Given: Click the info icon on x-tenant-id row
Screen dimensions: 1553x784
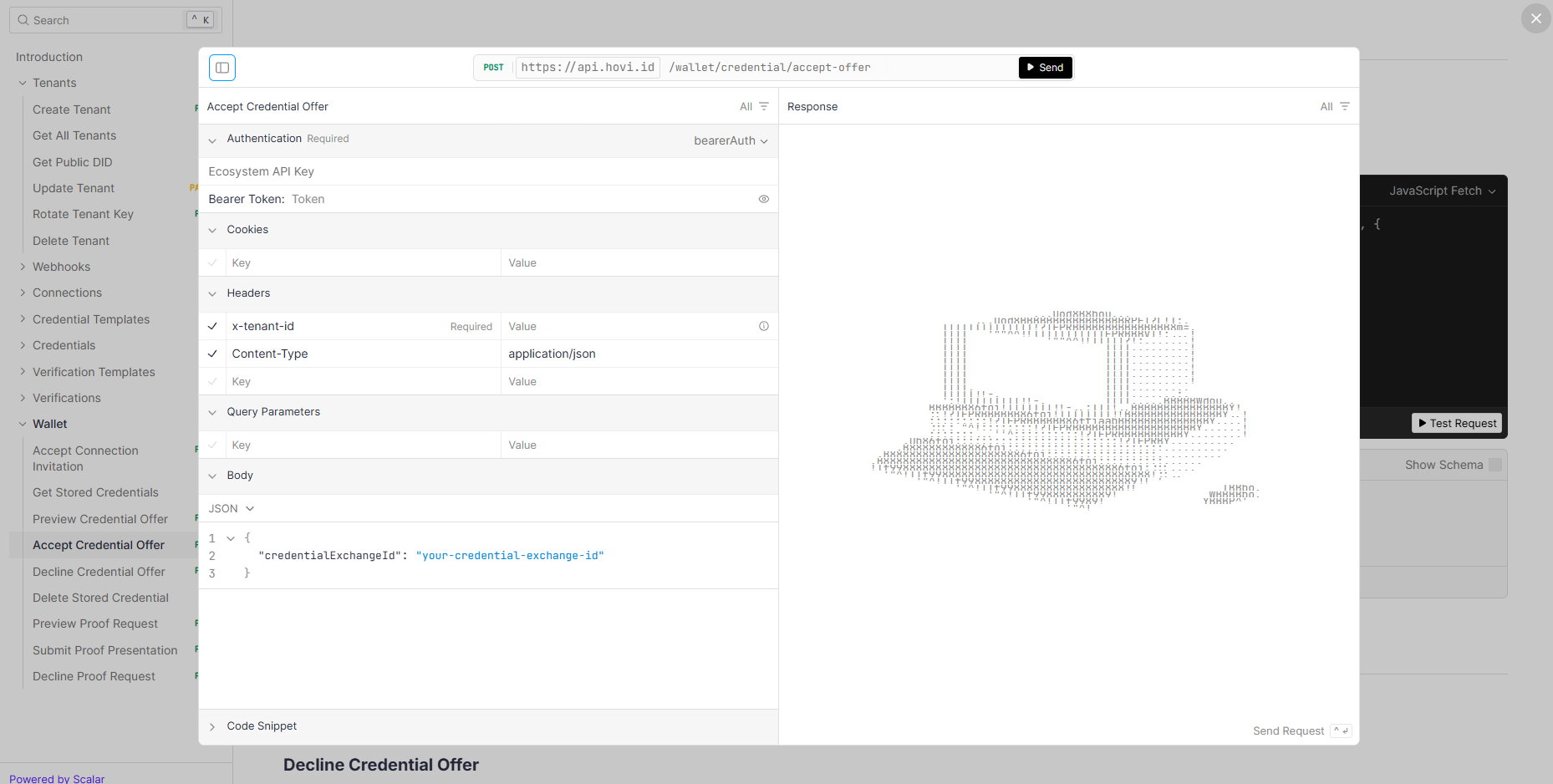Looking at the screenshot, I should point(763,326).
